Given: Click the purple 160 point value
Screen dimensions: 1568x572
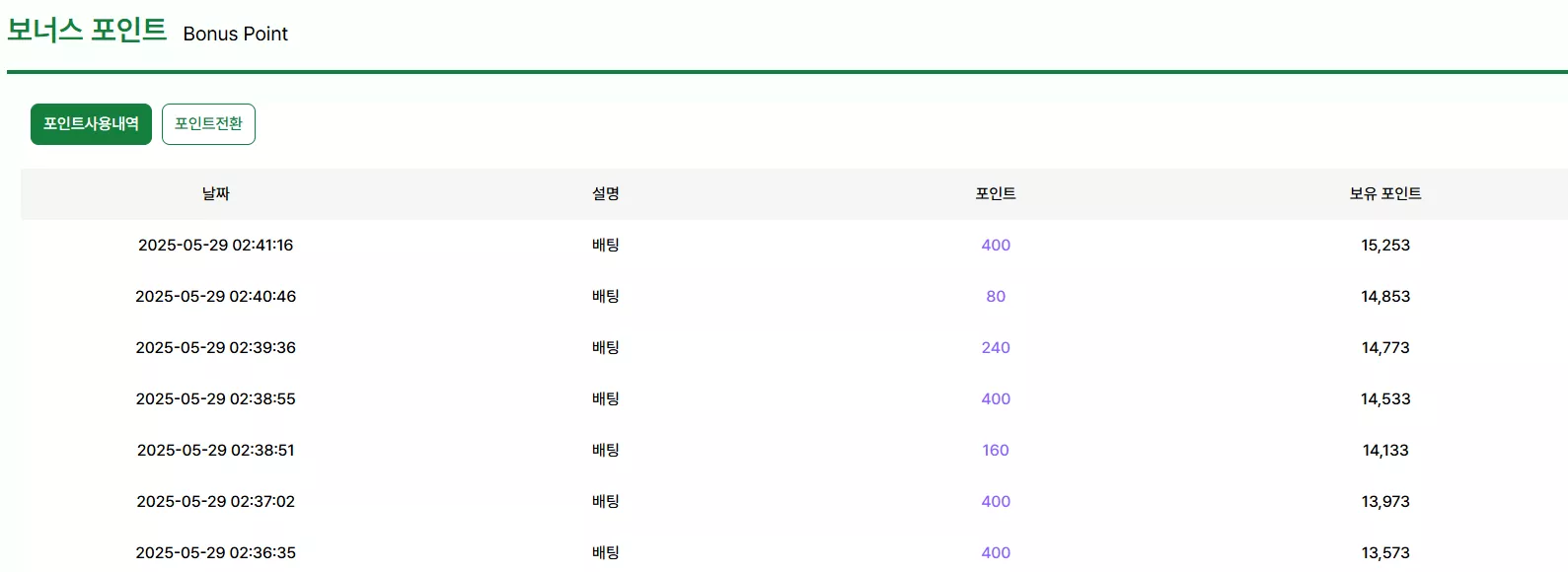Looking at the screenshot, I should 996,451.
